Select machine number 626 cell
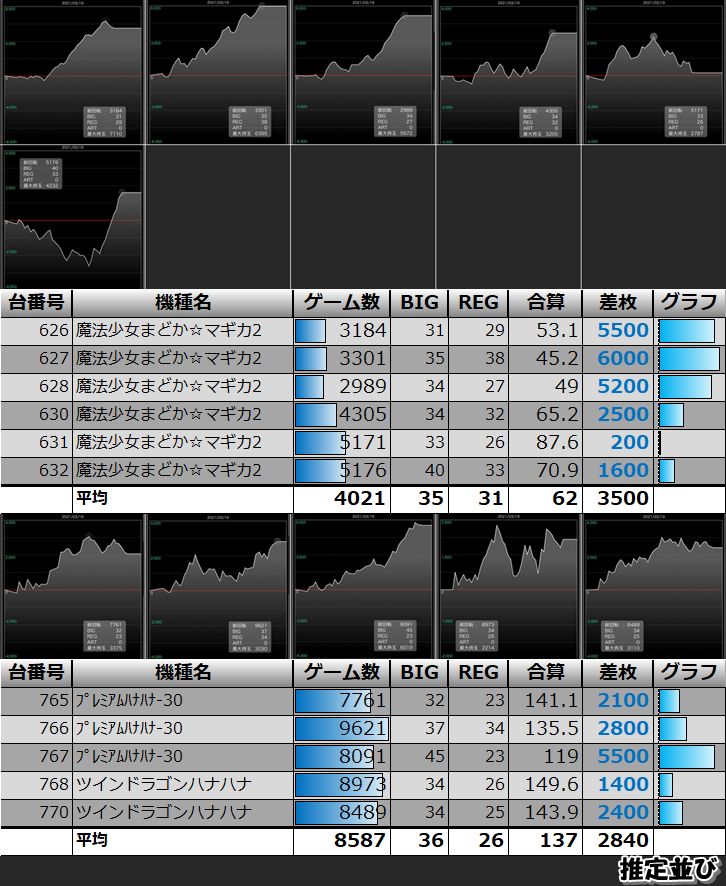 [x=37, y=331]
